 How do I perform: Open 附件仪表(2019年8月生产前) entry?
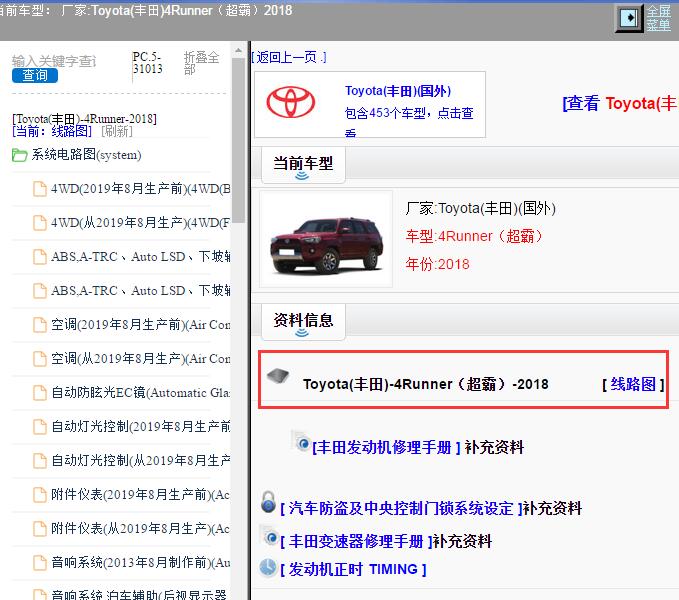(x=140, y=494)
